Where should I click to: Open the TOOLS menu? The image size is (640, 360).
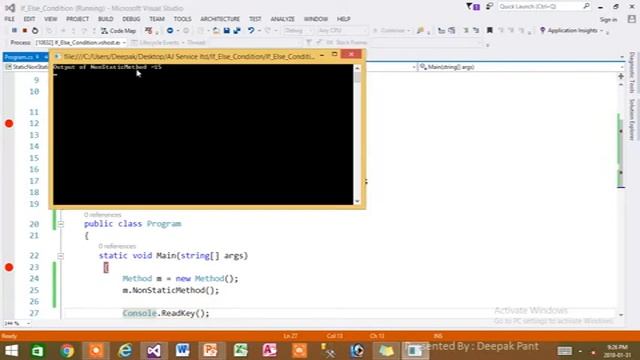click(182, 19)
